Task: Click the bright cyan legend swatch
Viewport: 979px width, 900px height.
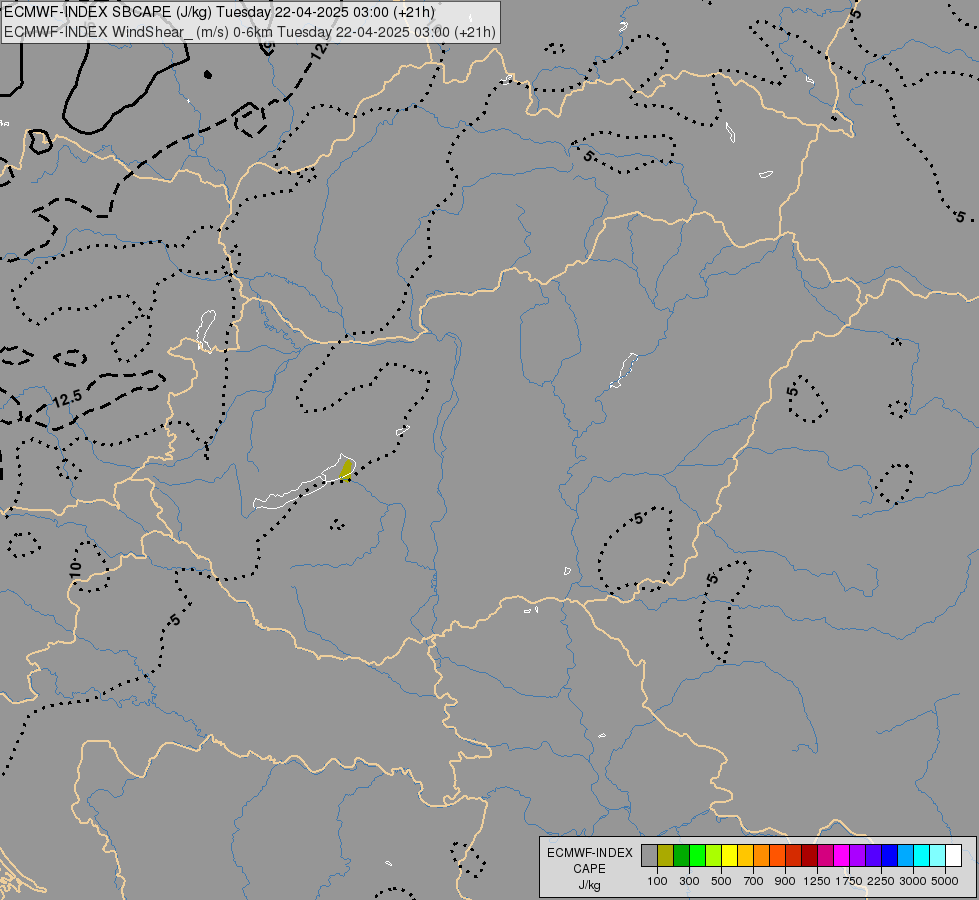Action: (922, 856)
